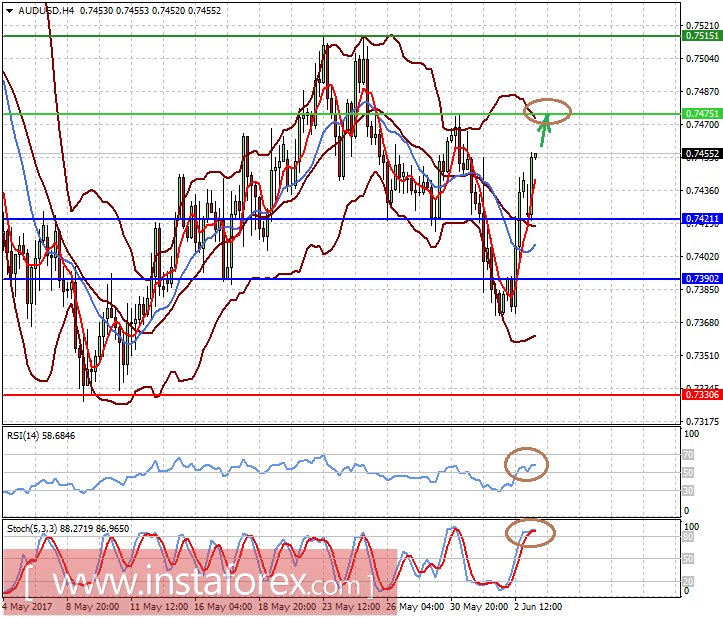Open the AUDUSD,H4 chart dropdown triangle

click(9, 11)
